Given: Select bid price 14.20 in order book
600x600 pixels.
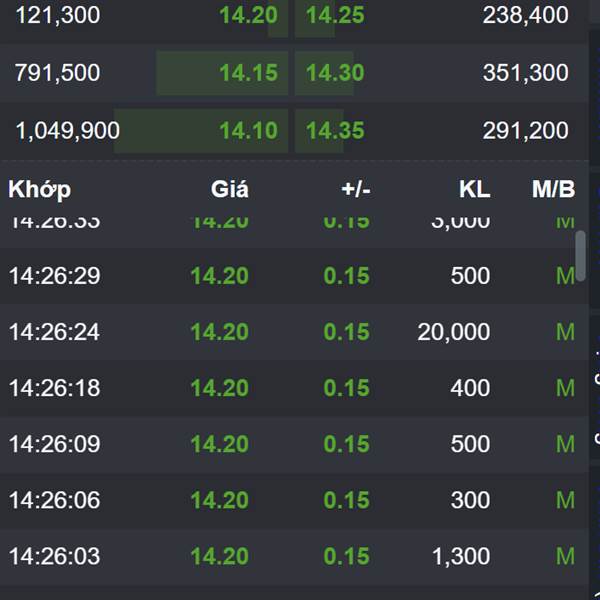Looking at the screenshot, I should coord(248,15).
